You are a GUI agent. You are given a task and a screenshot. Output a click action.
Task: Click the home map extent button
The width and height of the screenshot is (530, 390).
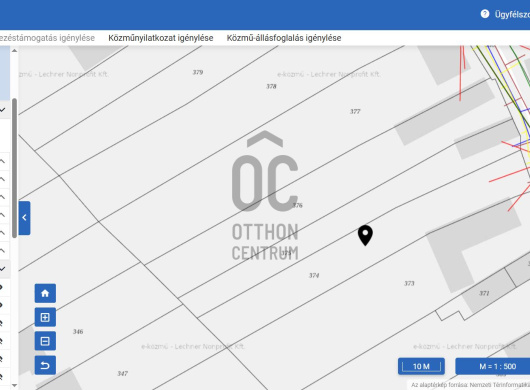pyautogui.click(x=45, y=293)
